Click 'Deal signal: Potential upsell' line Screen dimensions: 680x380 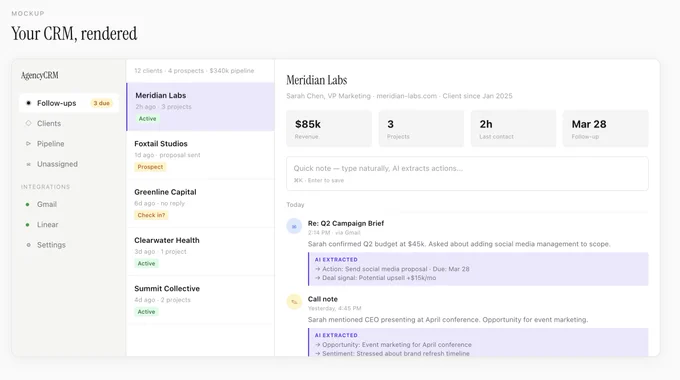[x=376, y=278]
